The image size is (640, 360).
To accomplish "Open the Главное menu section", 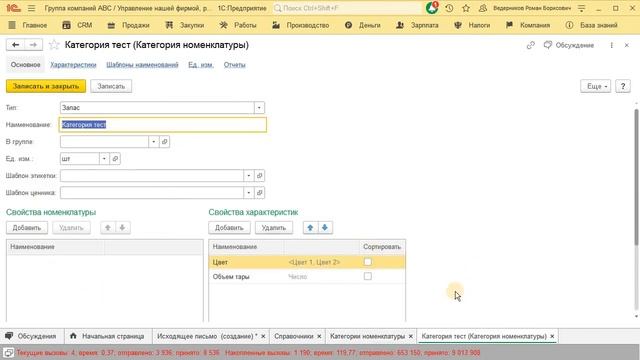I will coord(28,25).
